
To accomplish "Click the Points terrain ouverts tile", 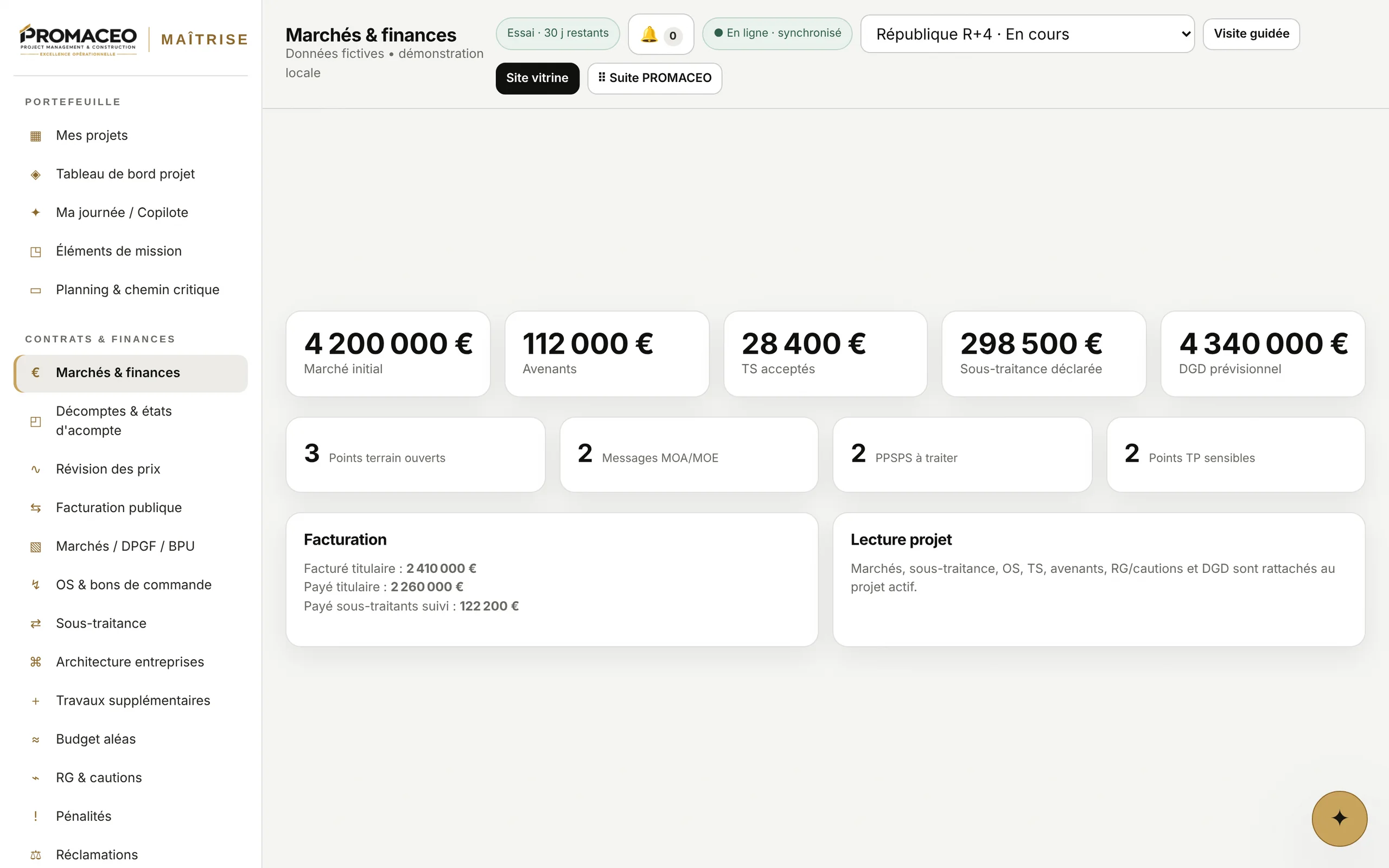I will 416,455.
